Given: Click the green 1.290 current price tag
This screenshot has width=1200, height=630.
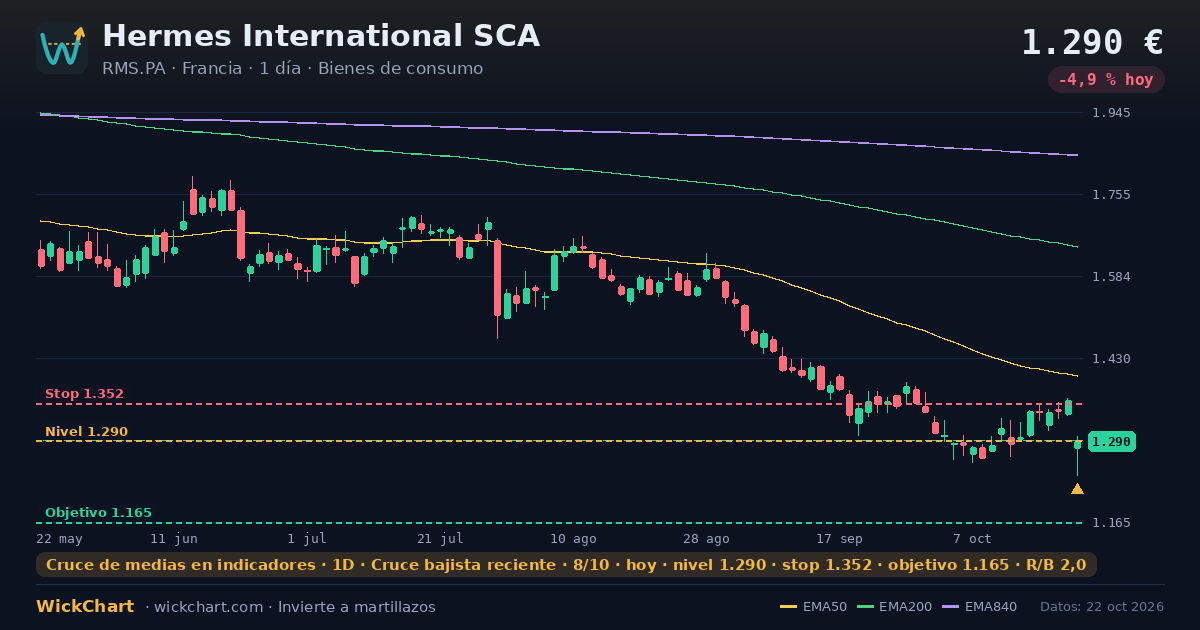Looking at the screenshot, I should [x=1111, y=441].
